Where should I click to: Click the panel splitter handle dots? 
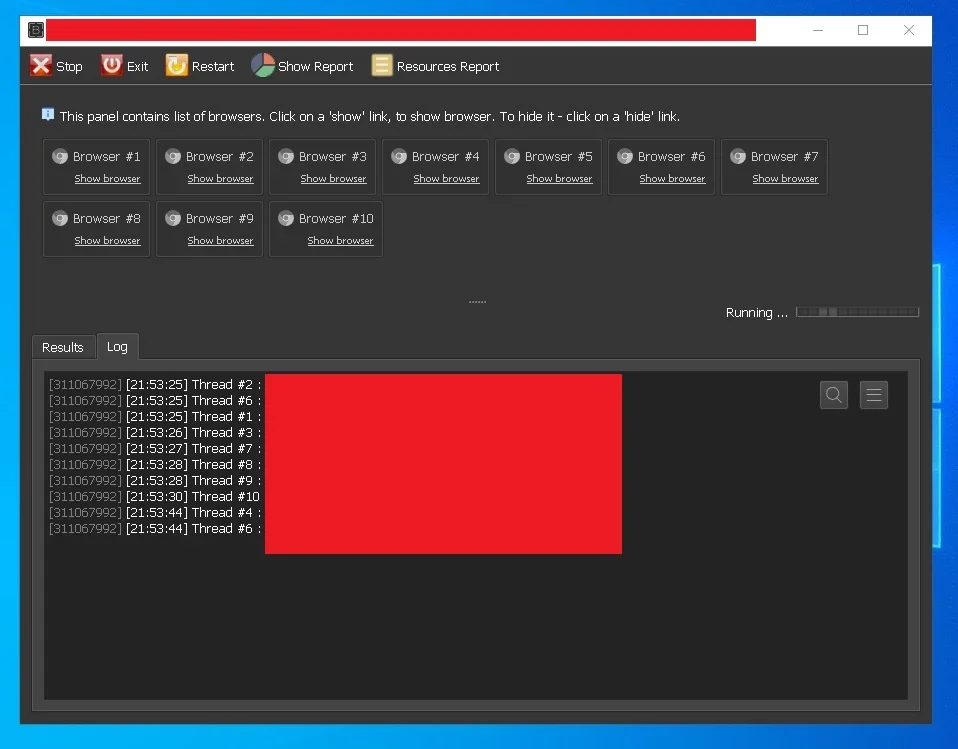pos(477,302)
